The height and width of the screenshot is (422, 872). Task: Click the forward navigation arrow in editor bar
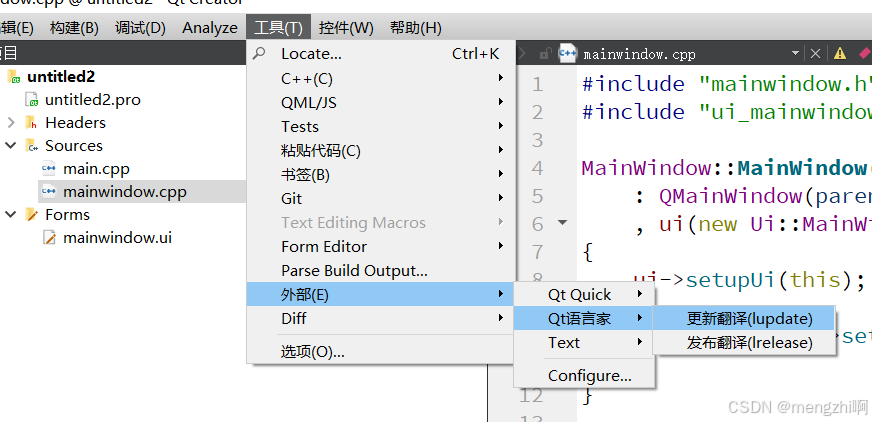(522, 53)
